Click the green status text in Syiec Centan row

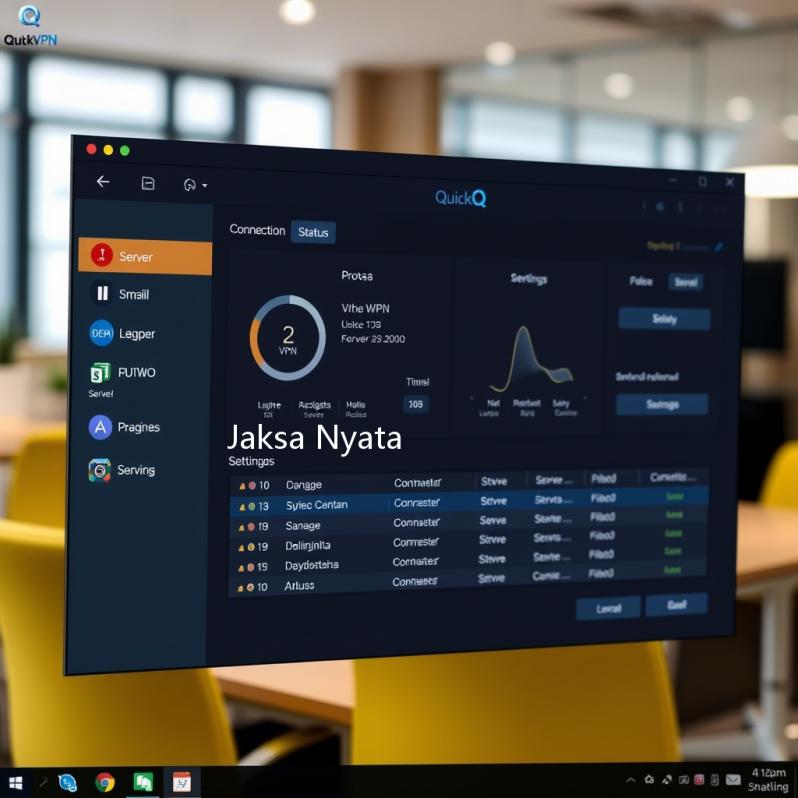point(675,496)
